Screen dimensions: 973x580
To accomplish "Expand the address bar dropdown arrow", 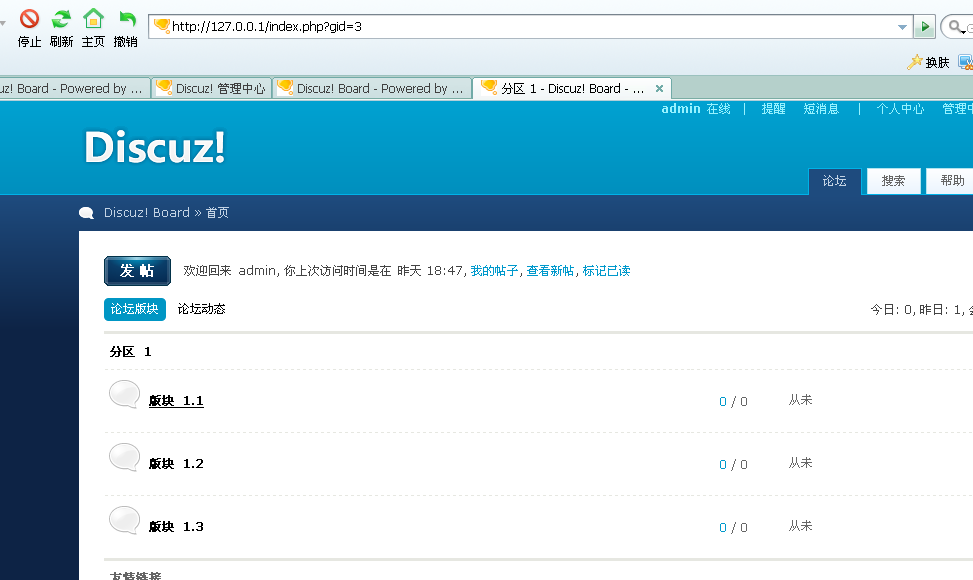I will pyautogui.click(x=902, y=27).
